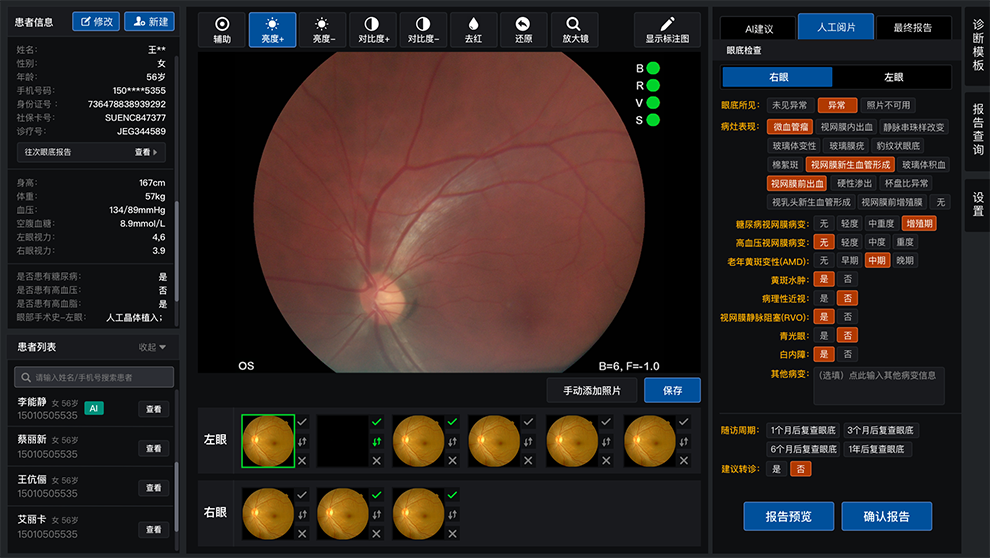Toggle the 硬性渗出 lesion option

[855, 183]
